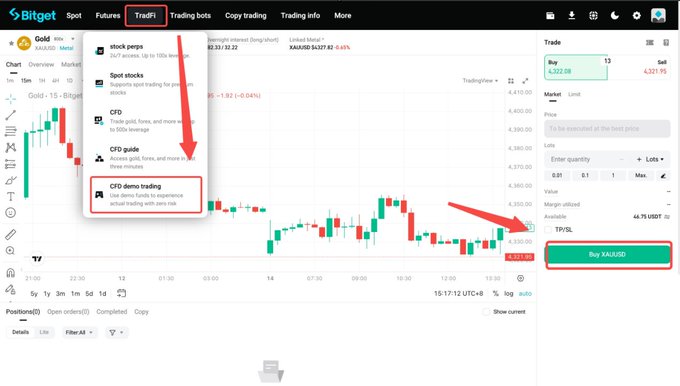Open the TradFi menu
Image resolution: width=680 pixels, height=386 pixels.
[x=145, y=16]
